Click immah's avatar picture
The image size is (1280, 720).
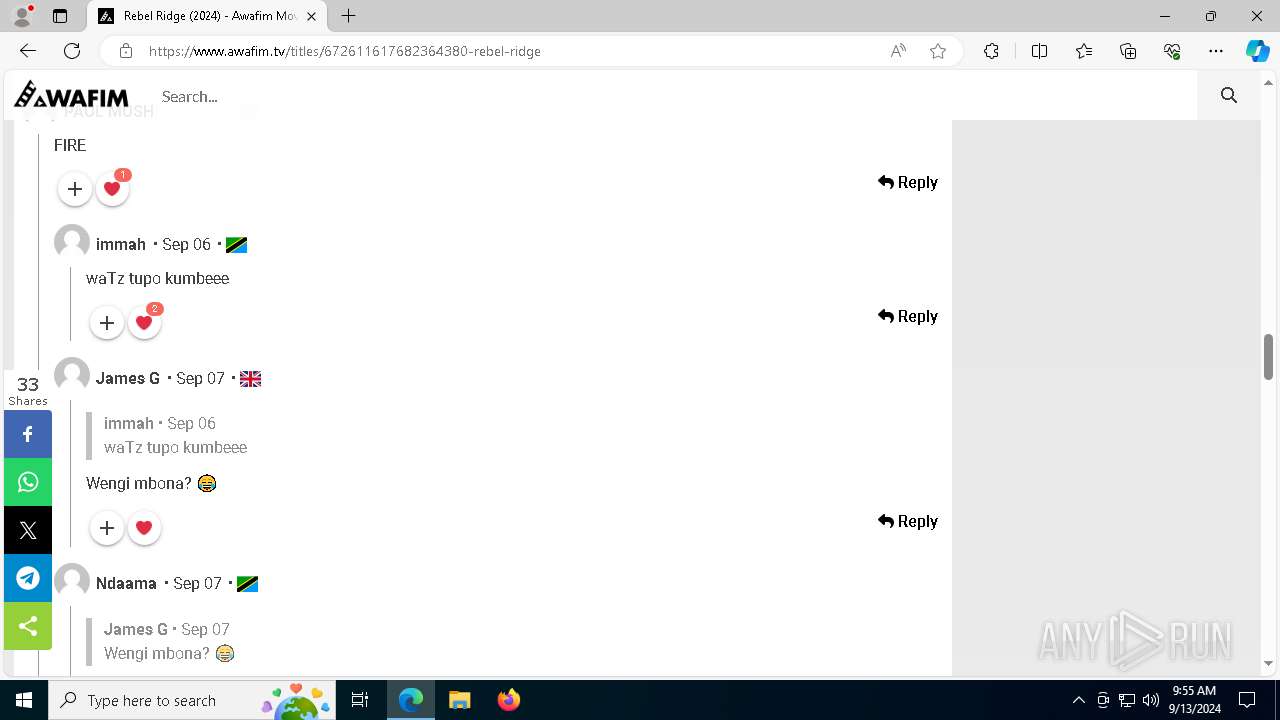pyautogui.click(x=72, y=242)
